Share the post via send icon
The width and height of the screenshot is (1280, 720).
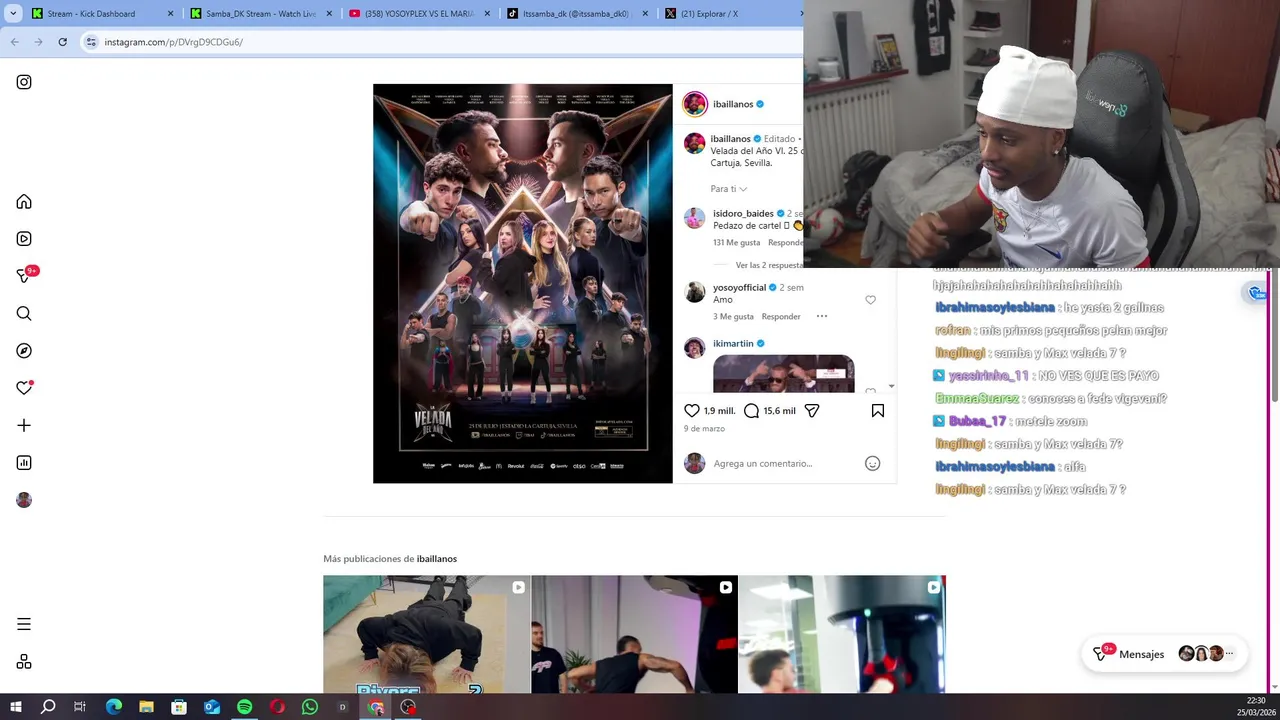(x=812, y=410)
